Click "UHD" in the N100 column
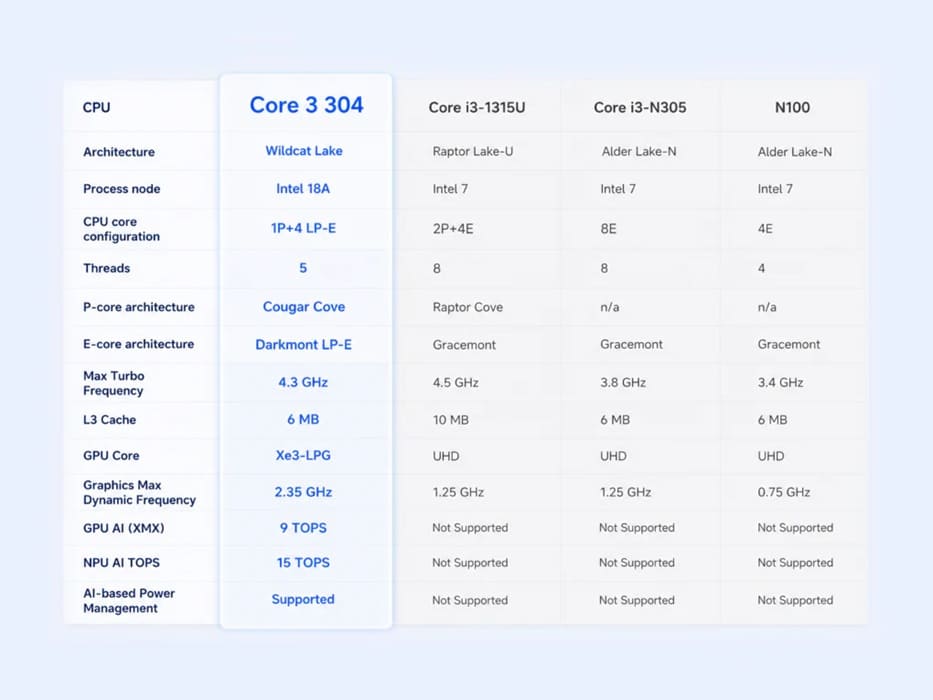The height and width of the screenshot is (700, 933). (x=771, y=456)
